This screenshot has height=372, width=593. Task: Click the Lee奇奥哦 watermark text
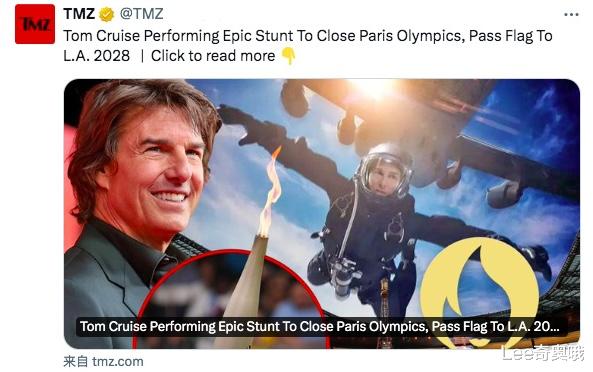(x=542, y=354)
